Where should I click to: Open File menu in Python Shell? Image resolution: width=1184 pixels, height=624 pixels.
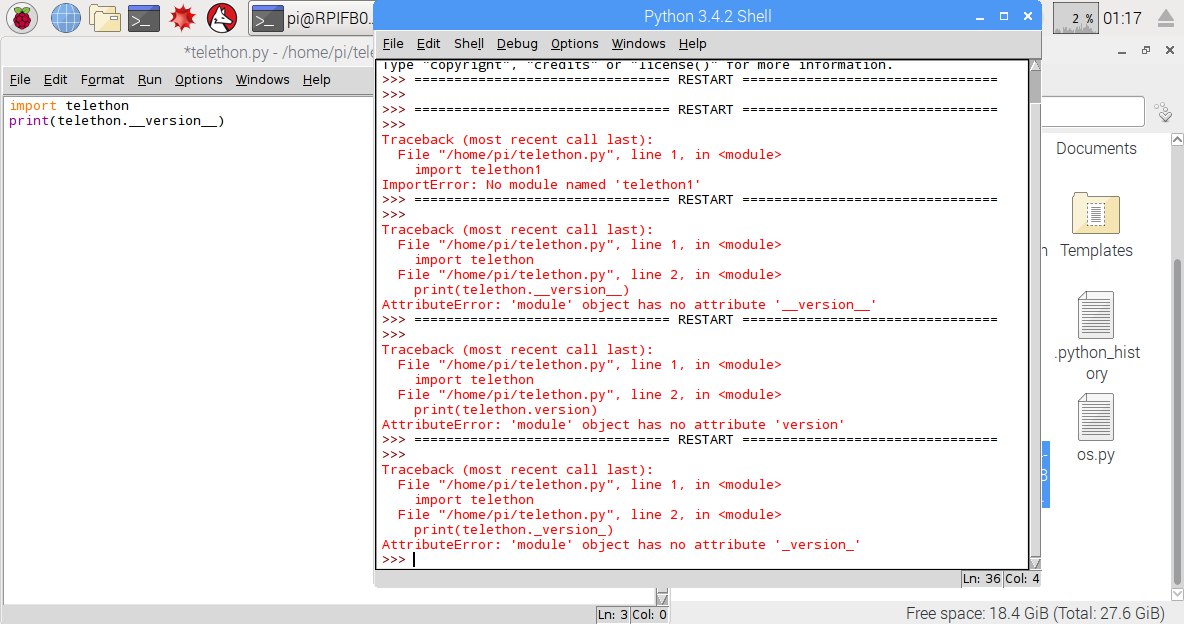tap(393, 44)
